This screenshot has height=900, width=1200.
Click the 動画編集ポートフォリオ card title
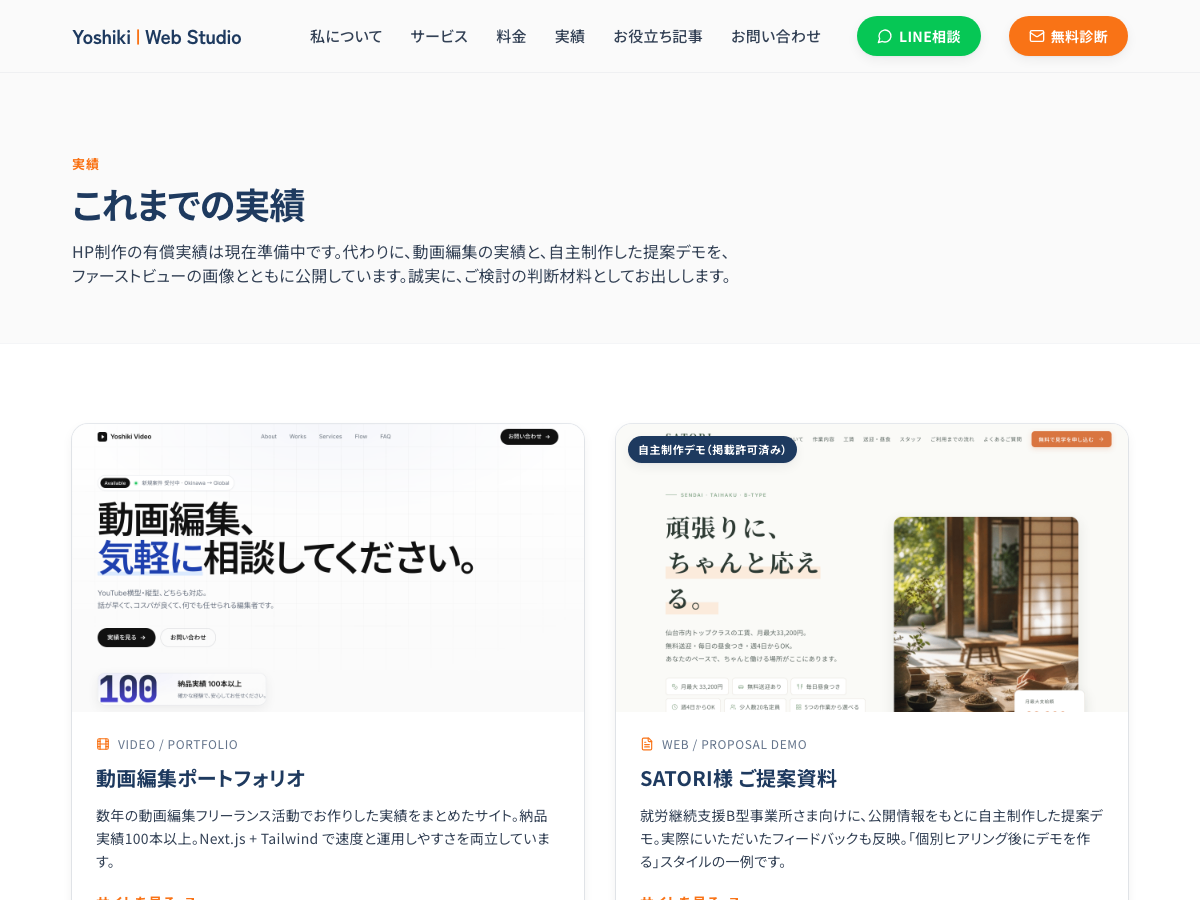(201, 778)
